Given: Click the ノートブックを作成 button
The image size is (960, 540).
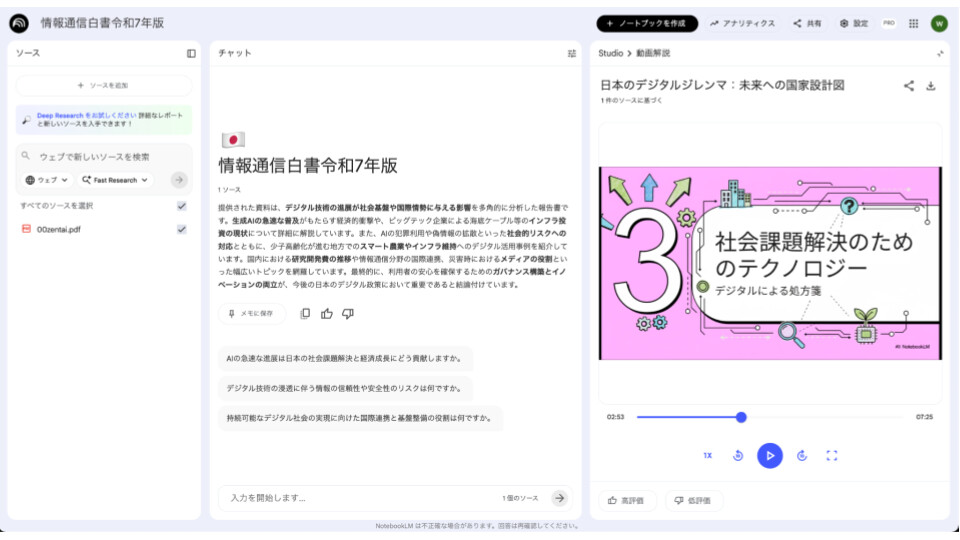Looking at the screenshot, I should click(647, 23).
